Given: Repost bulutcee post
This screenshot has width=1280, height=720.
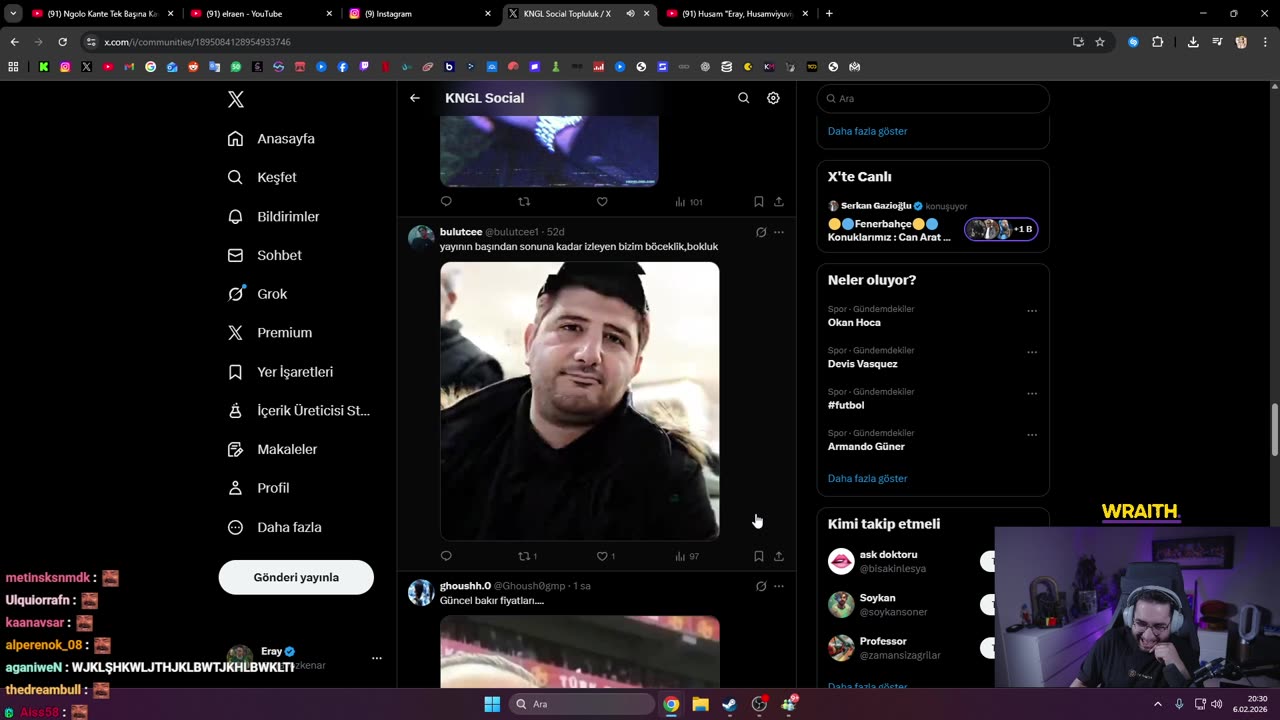Looking at the screenshot, I should (527, 556).
